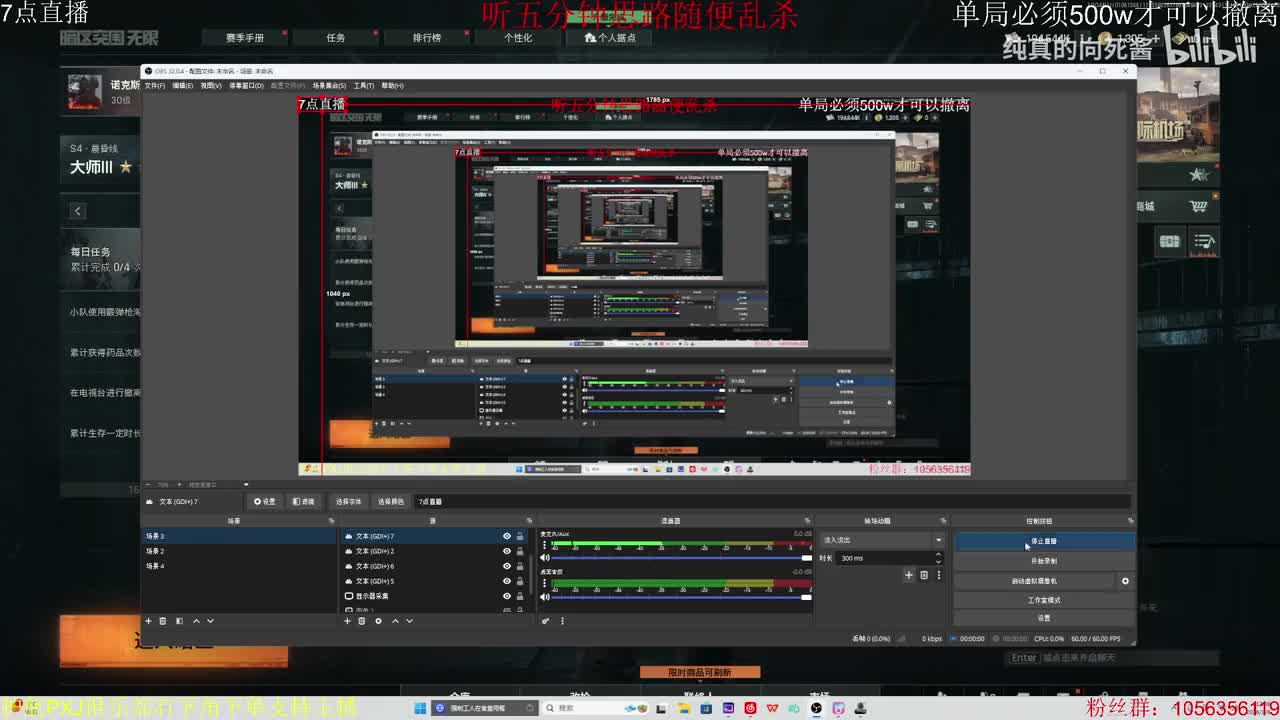Viewport: 1280px width, 720px height.
Task: Delete selected source with trash icon
Action: coord(362,621)
